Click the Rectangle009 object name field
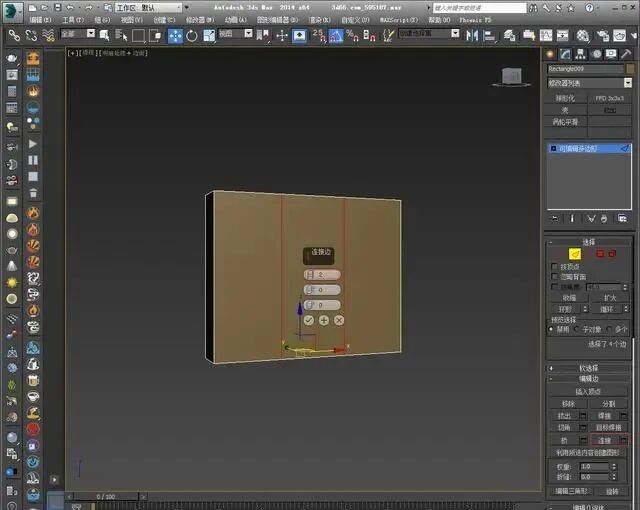640x510 pixels. click(585, 69)
